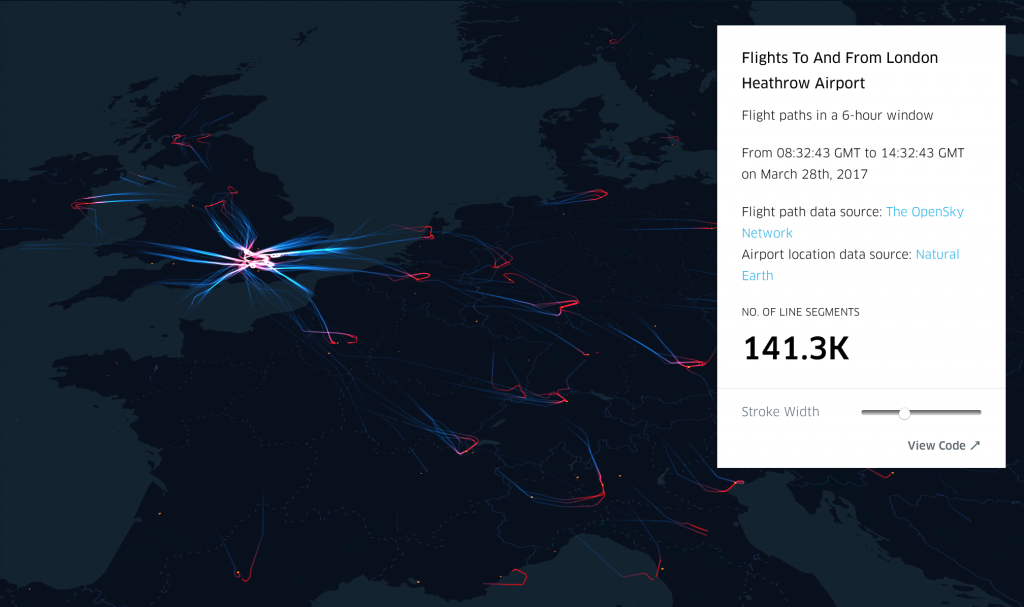Click the red flight path end near Paris
This screenshot has width=1024, height=607.
click(x=343, y=338)
